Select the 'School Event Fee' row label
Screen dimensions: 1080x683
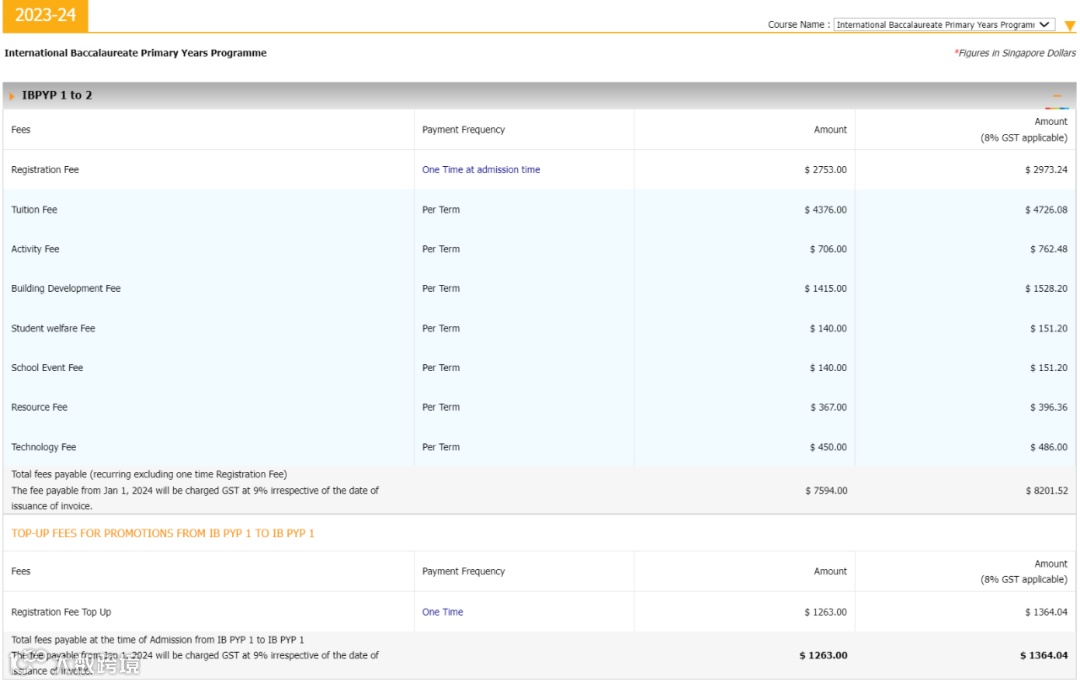click(47, 368)
